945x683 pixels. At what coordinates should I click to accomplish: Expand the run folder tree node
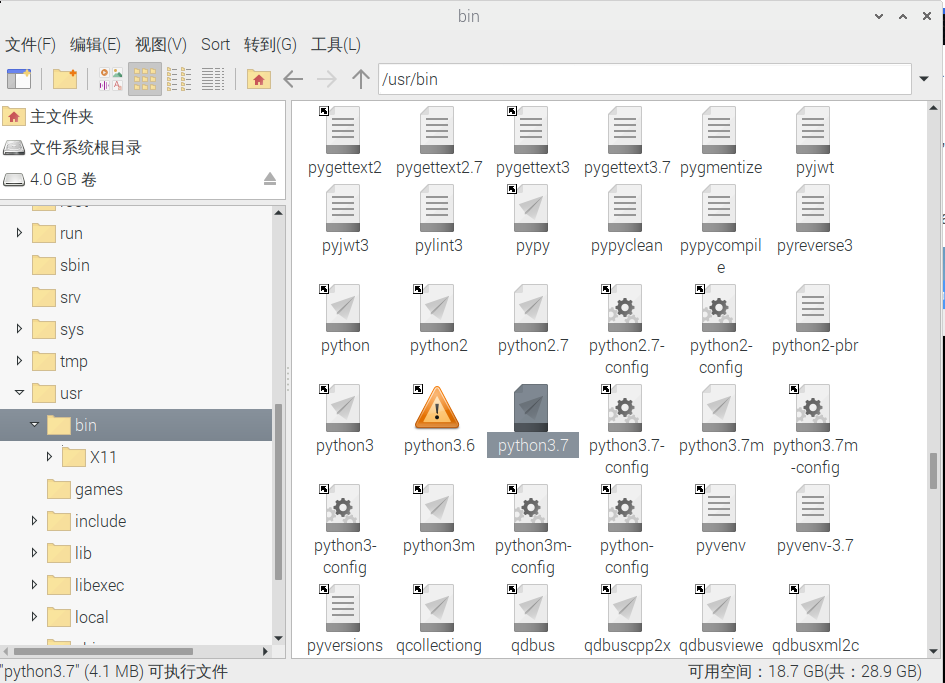click(19, 233)
